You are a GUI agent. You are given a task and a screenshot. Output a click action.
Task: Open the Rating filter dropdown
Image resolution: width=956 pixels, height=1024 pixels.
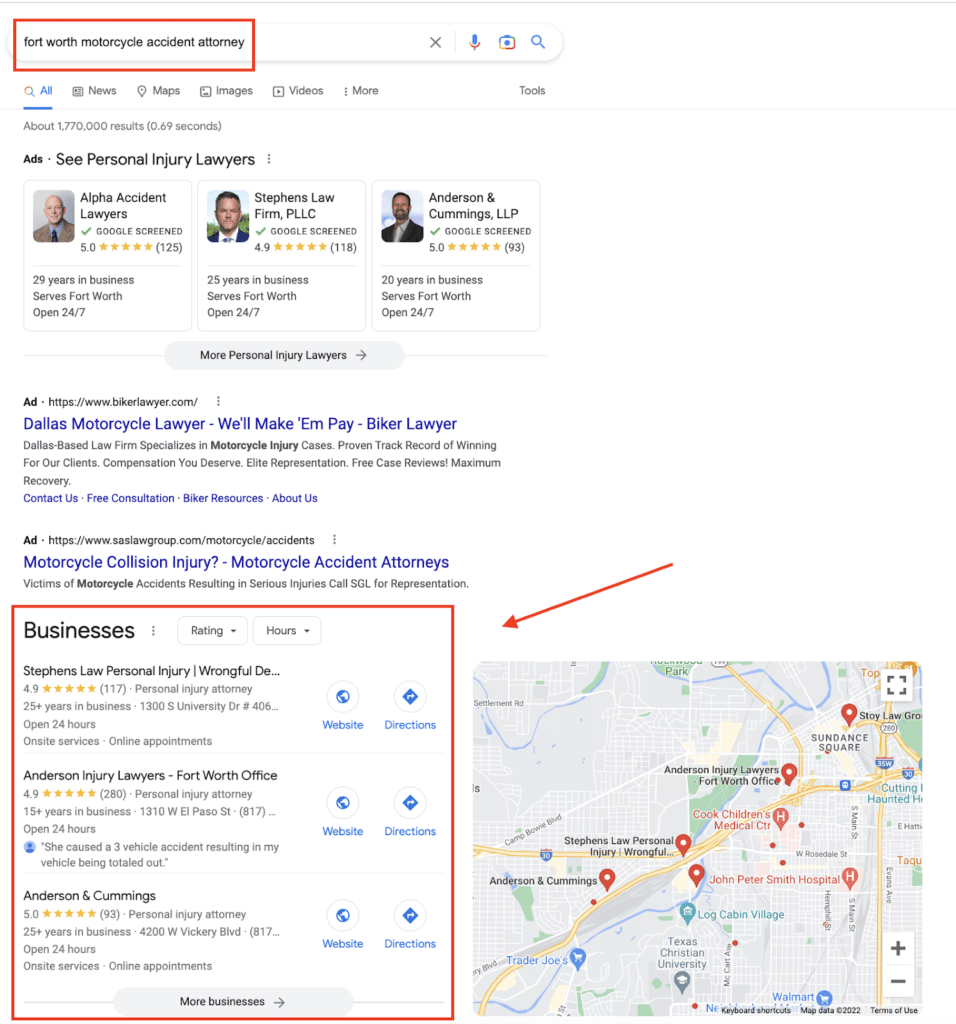(212, 631)
